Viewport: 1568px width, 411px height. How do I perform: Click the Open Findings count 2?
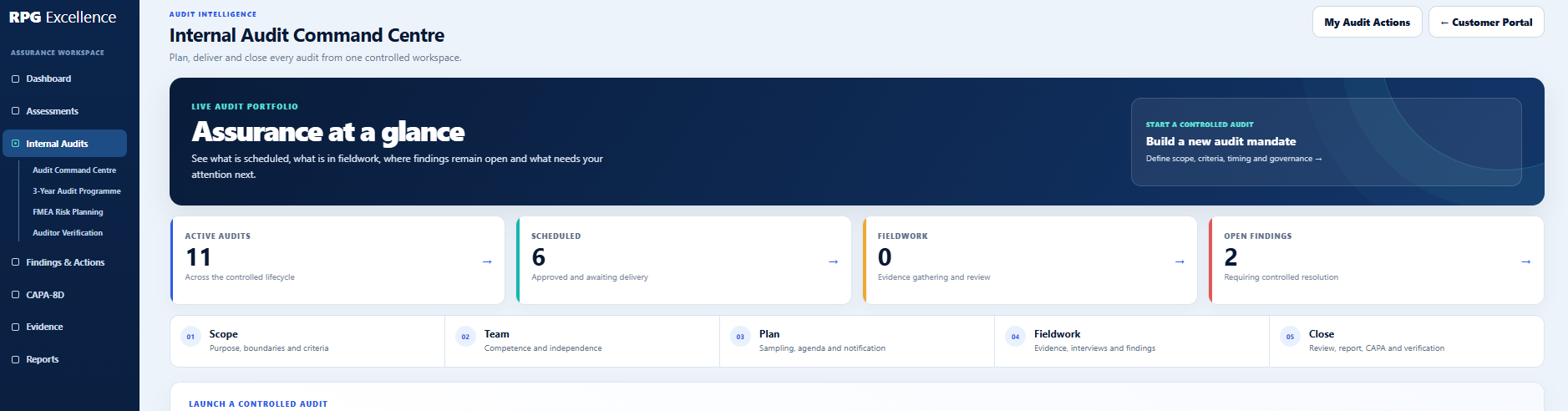1231,257
